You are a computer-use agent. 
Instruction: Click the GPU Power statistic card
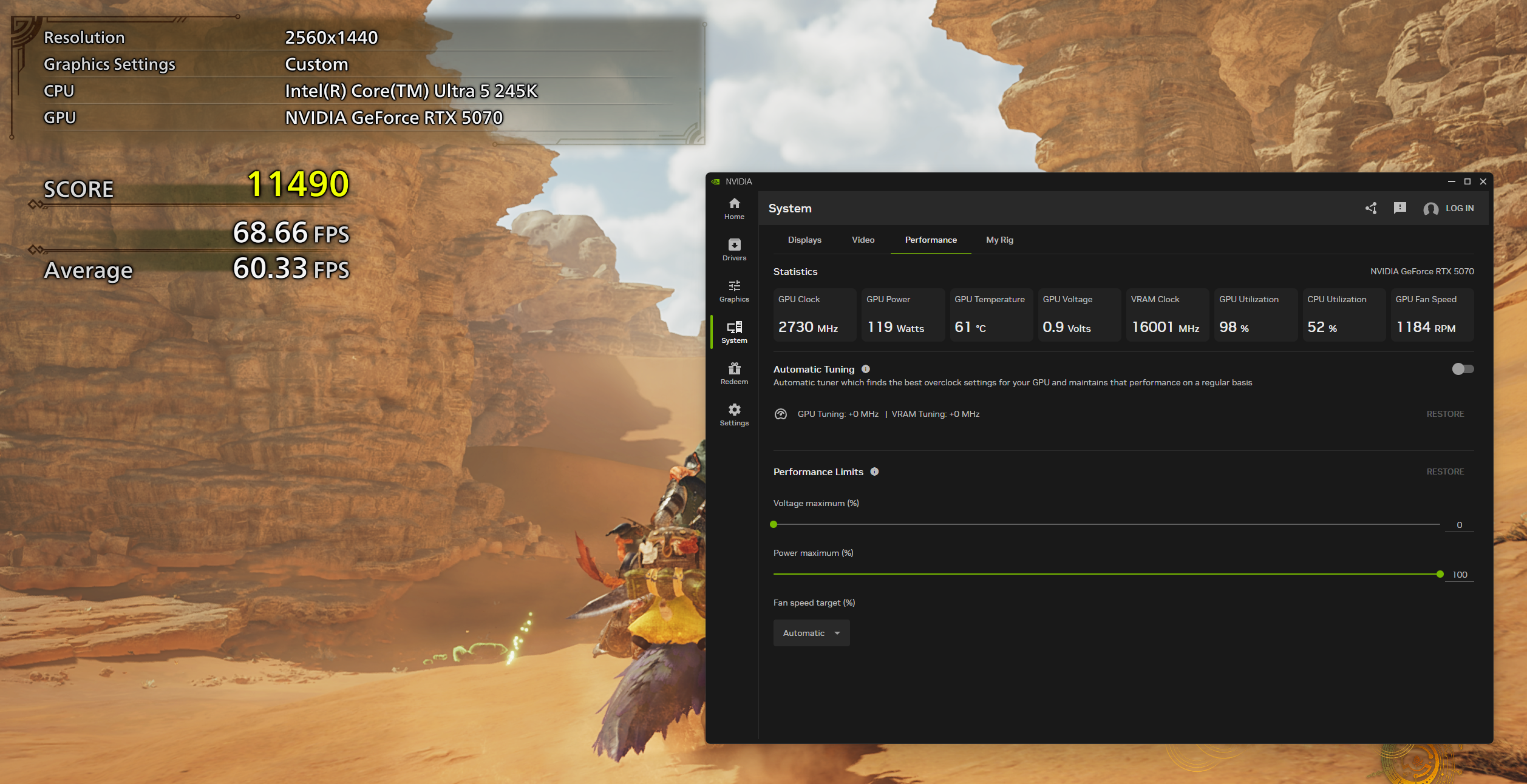903,315
